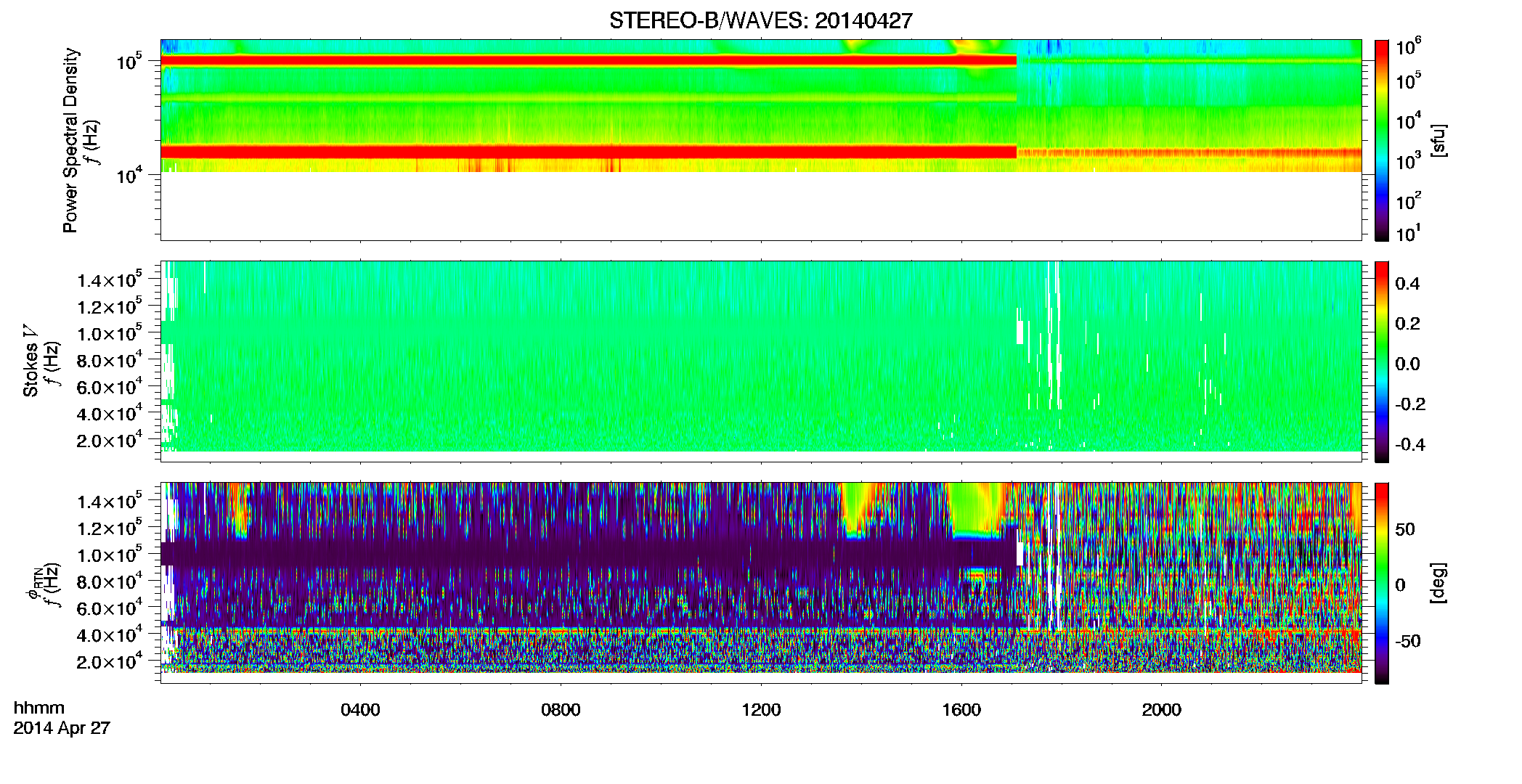Click the 2.0×10^4 tick in phi RTN panel
The width and height of the screenshot is (1522, 784).
click(x=110, y=661)
